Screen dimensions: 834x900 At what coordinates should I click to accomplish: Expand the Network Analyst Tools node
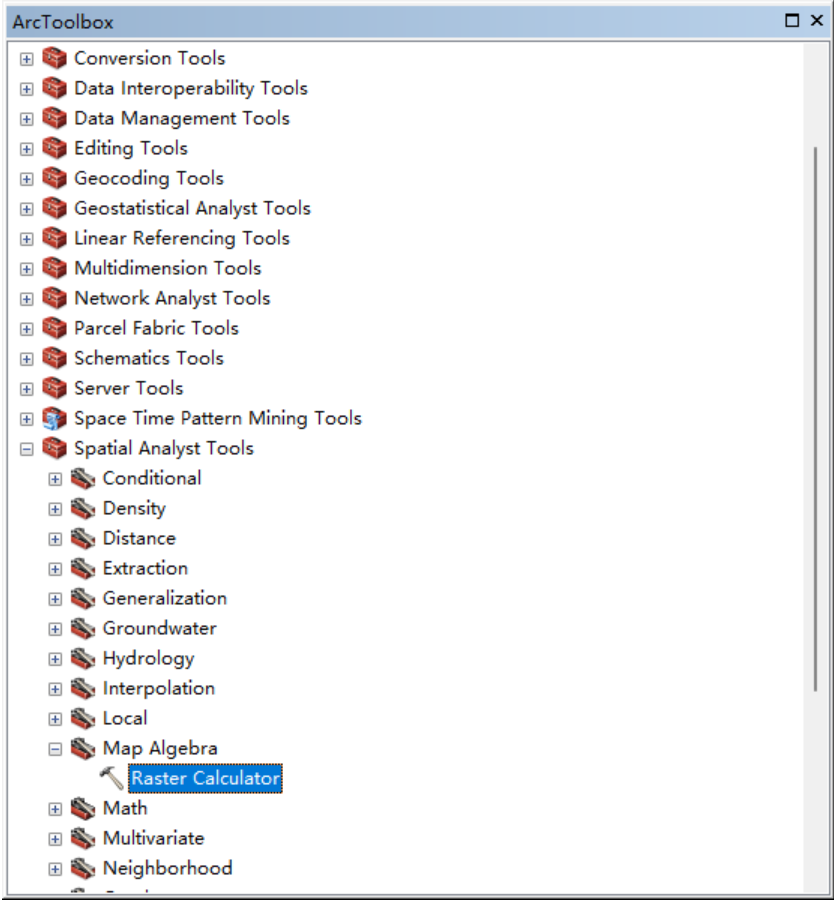tap(26, 298)
